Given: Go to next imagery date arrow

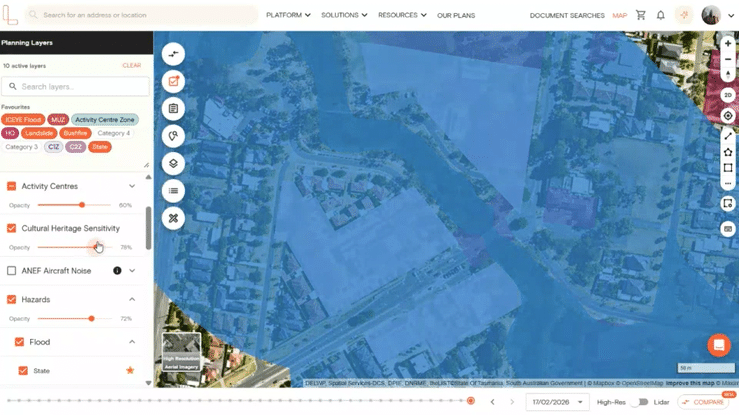Looking at the screenshot, I should (x=512, y=402).
